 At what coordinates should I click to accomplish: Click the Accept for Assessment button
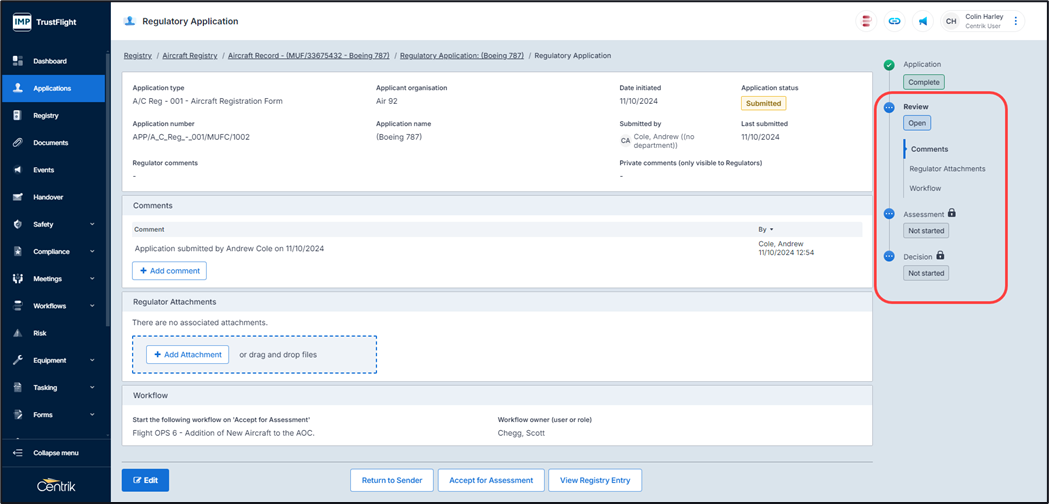point(490,480)
